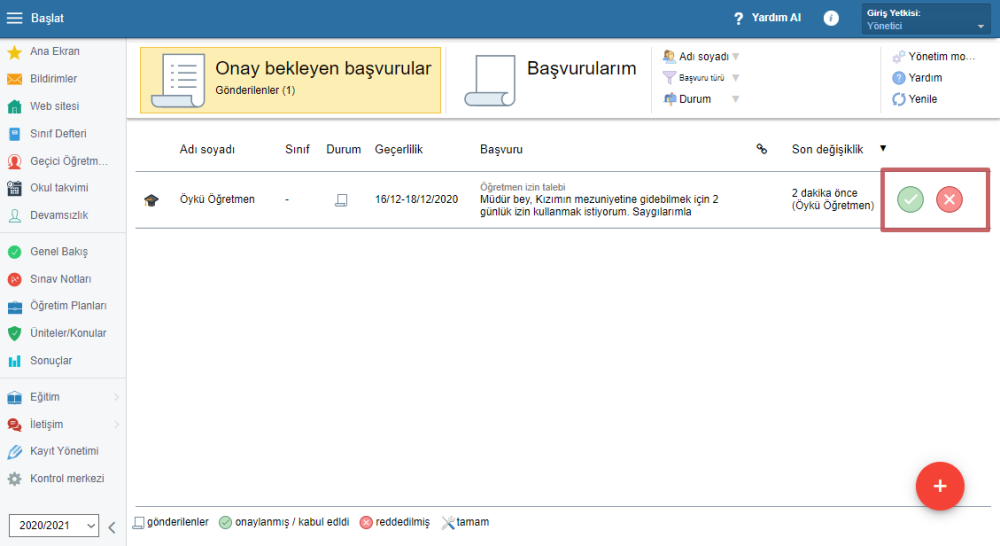Expand the Eğitim submenu arrow
The image size is (1000, 546).
tap(117, 397)
